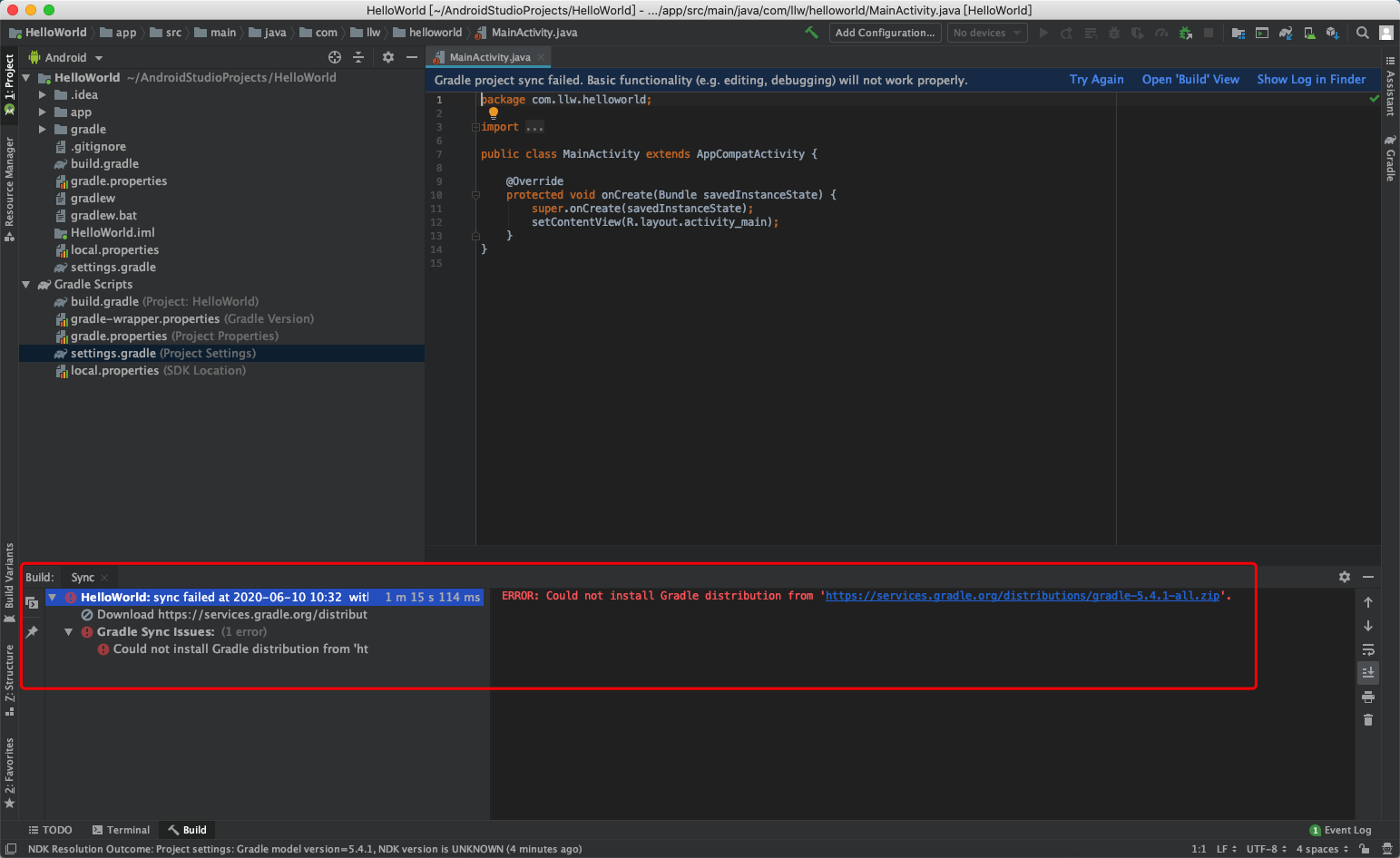This screenshot has height=858, width=1400.
Task: Toggle the Build Variants side panel
Action: (9, 582)
